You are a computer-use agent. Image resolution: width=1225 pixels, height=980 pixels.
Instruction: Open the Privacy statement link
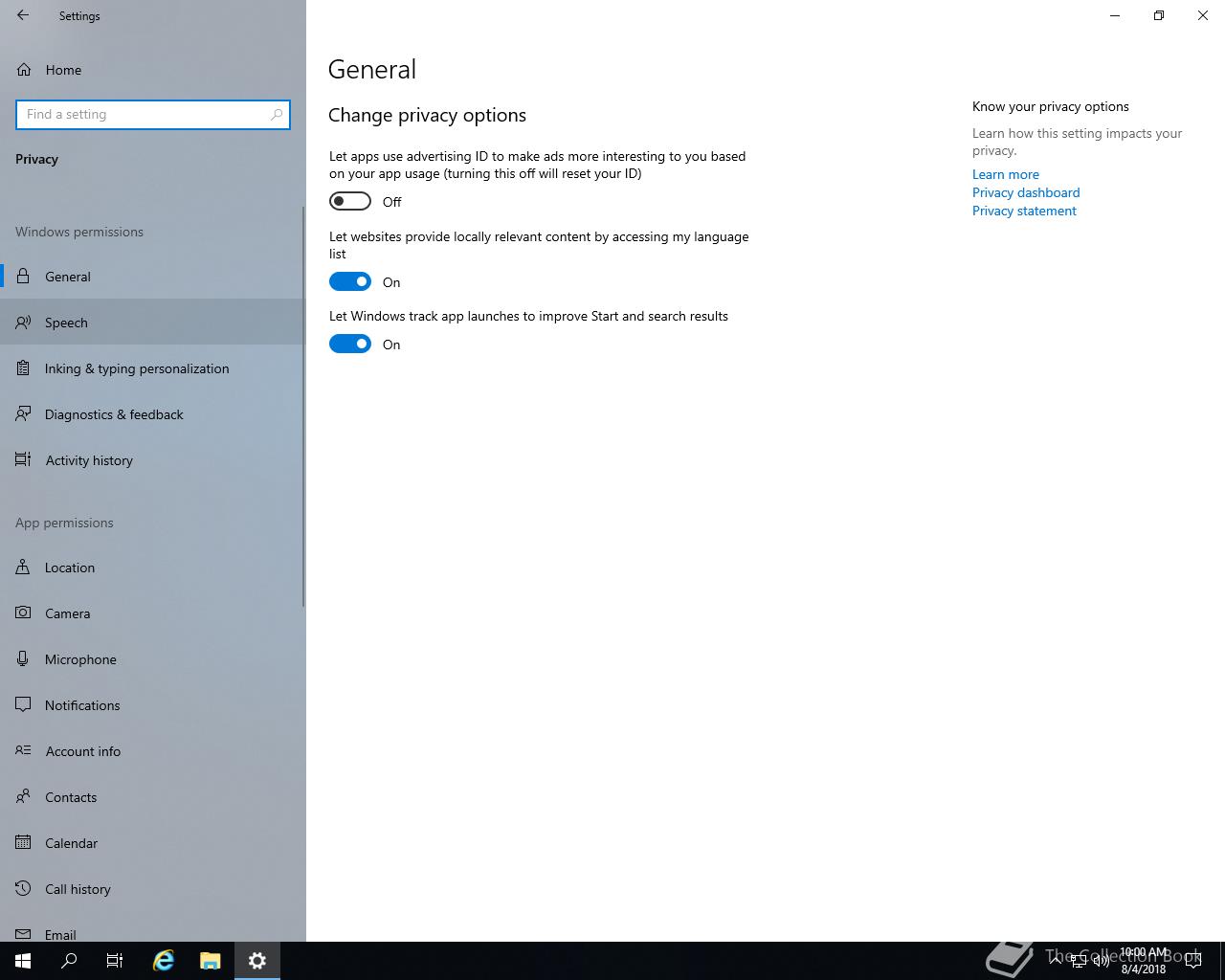pyautogui.click(x=1024, y=211)
